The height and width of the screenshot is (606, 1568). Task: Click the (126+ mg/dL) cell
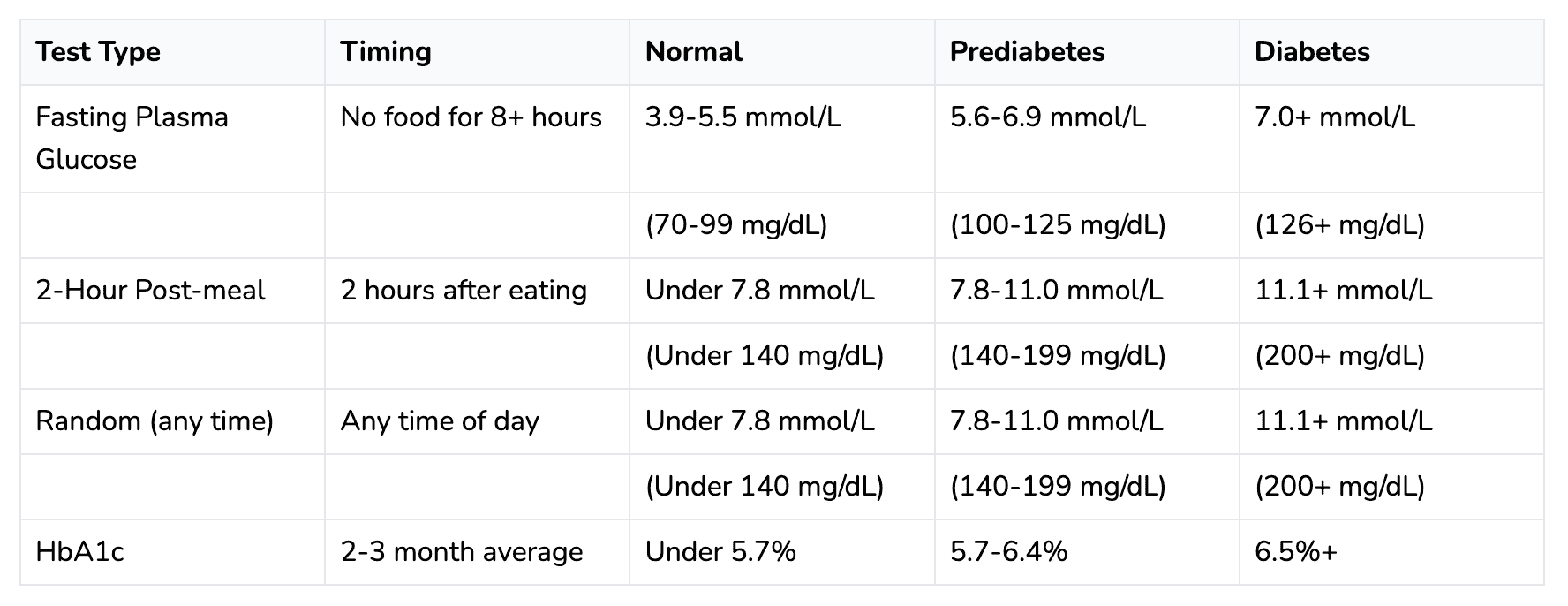pos(1339,225)
